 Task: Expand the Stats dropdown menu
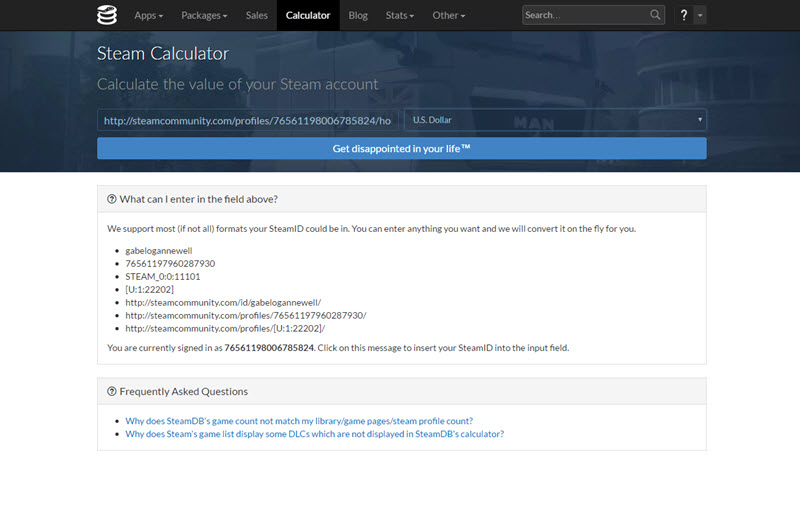pos(399,15)
